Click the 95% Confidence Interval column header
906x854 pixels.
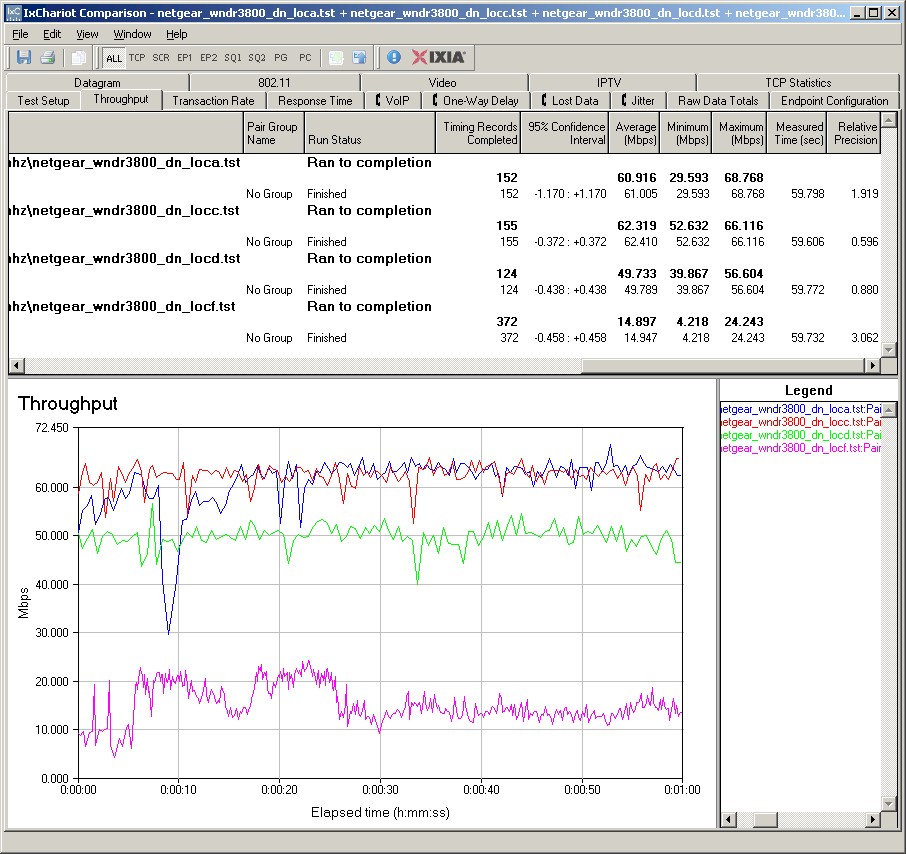565,133
